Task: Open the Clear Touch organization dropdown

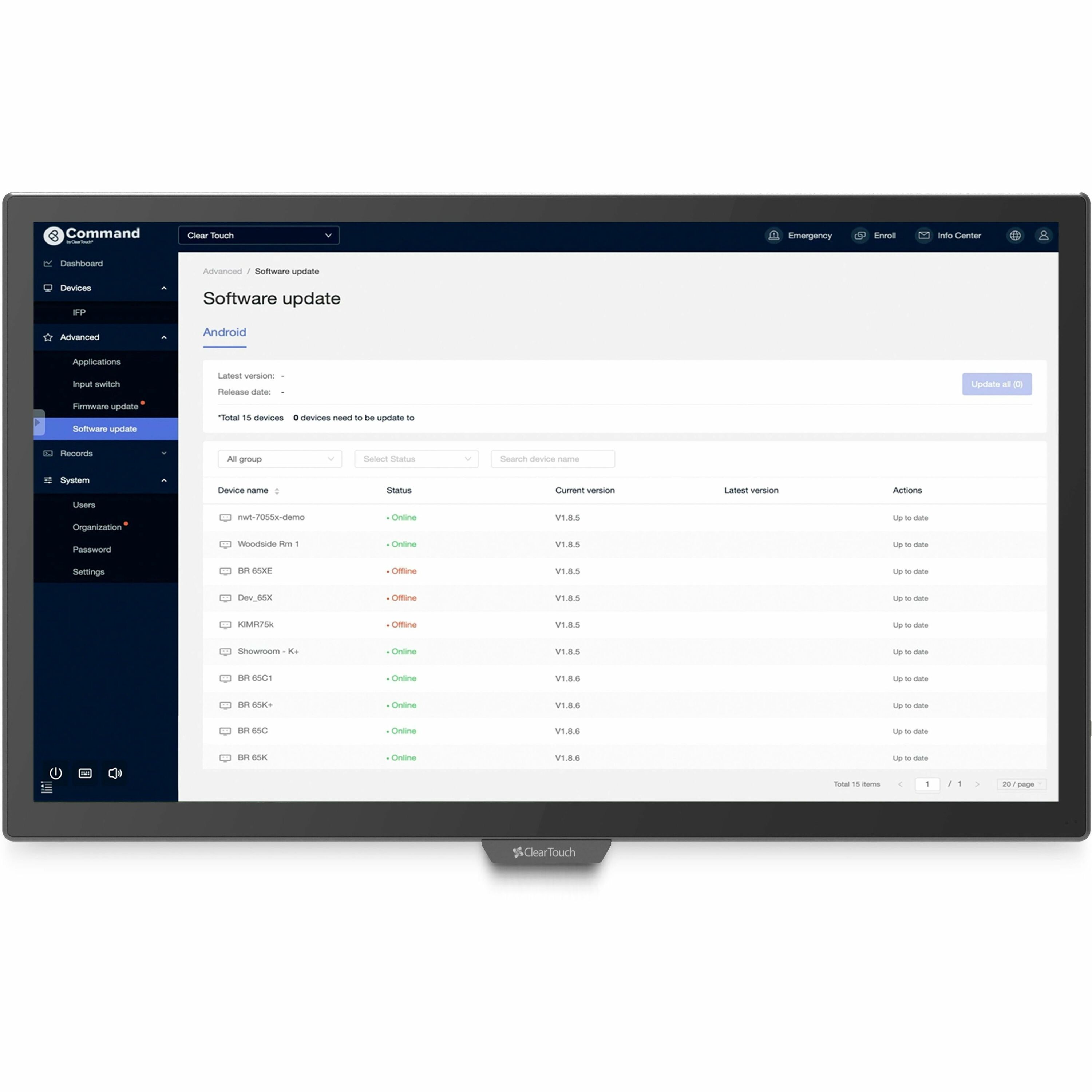Action: [259, 236]
